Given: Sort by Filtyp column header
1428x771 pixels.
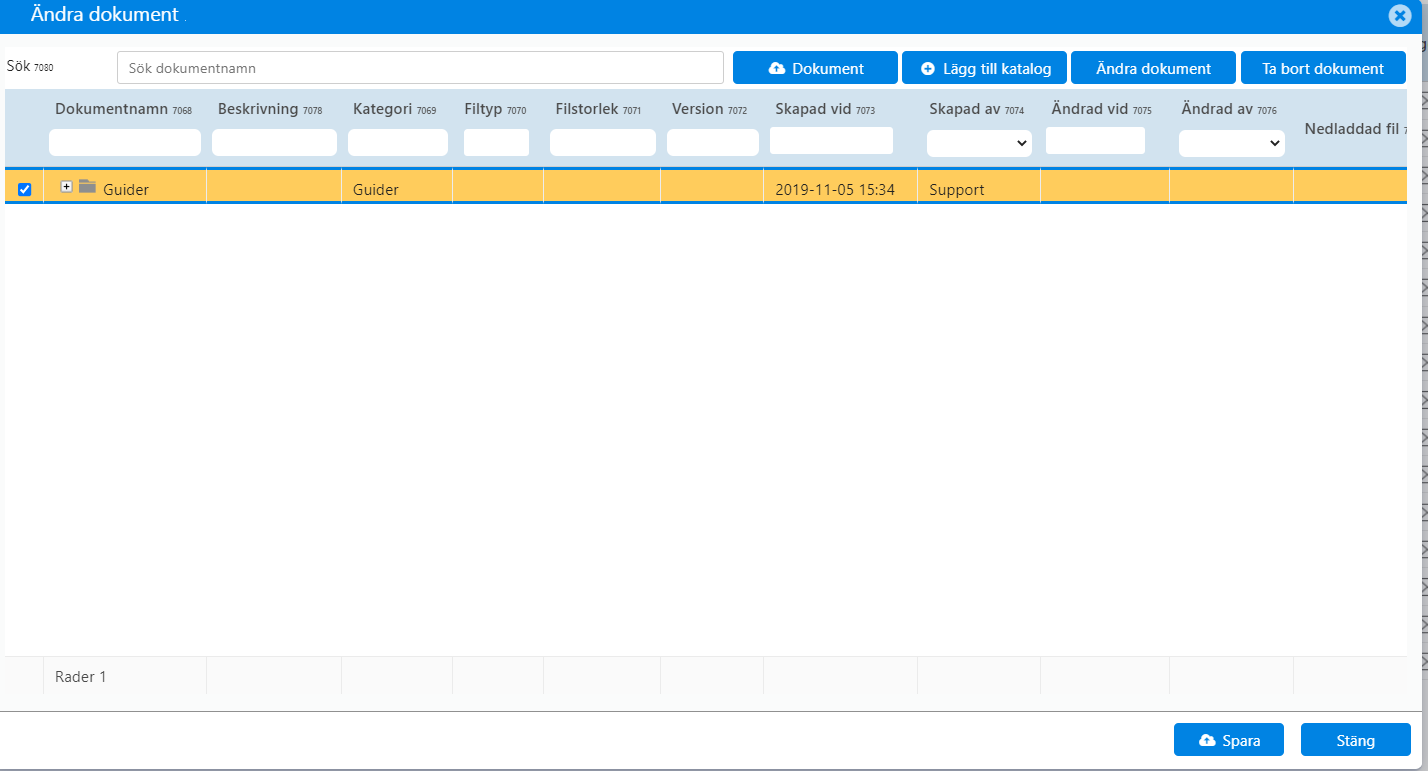Looking at the screenshot, I should [483, 109].
